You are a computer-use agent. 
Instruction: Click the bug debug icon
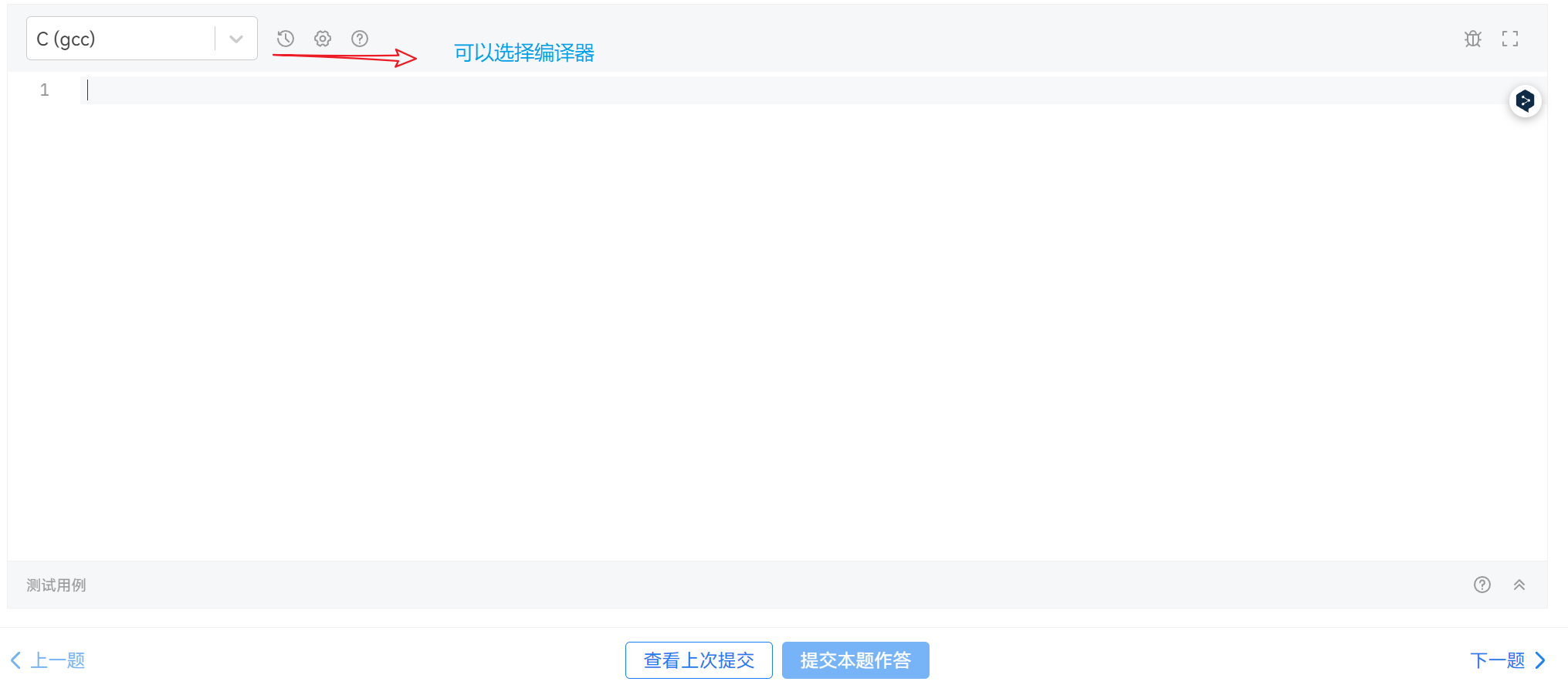pyautogui.click(x=1473, y=39)
